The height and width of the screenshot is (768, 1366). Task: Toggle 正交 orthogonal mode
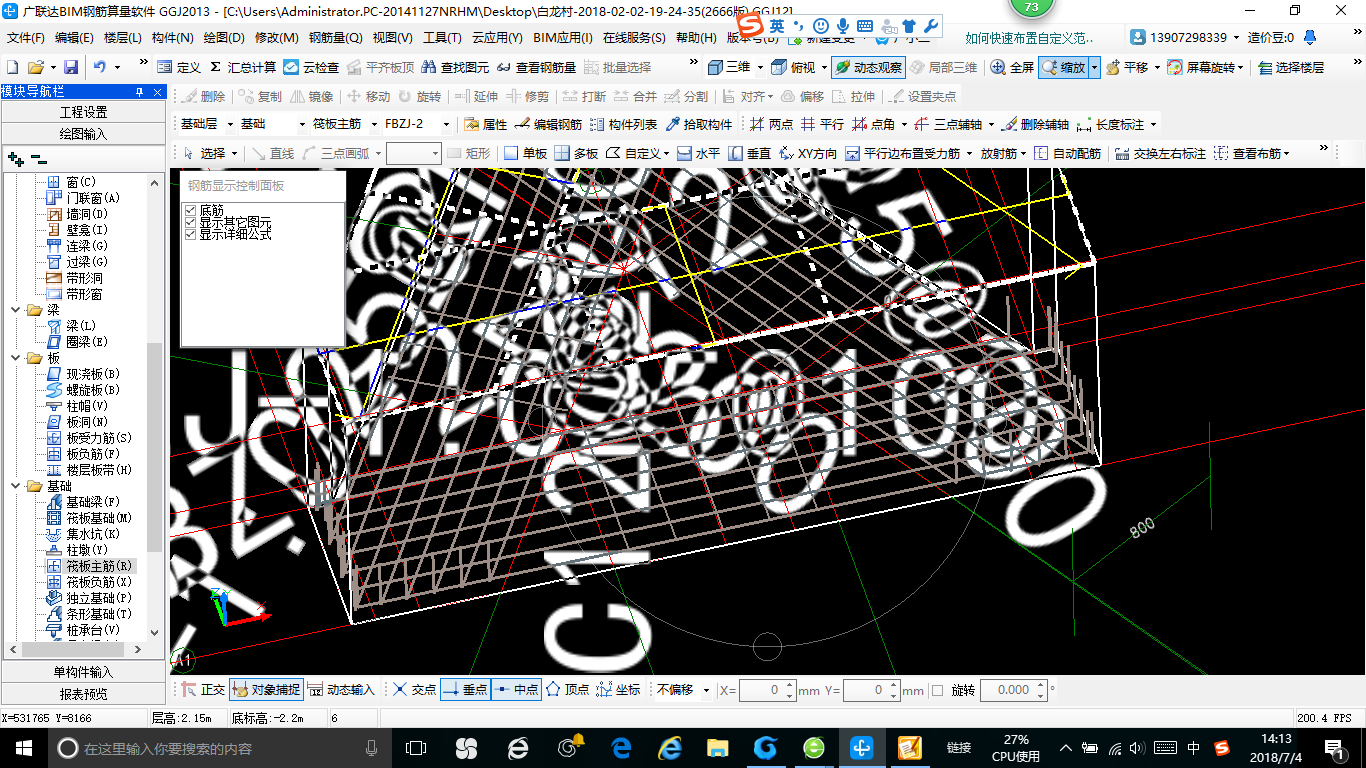[x=203, y=690]
